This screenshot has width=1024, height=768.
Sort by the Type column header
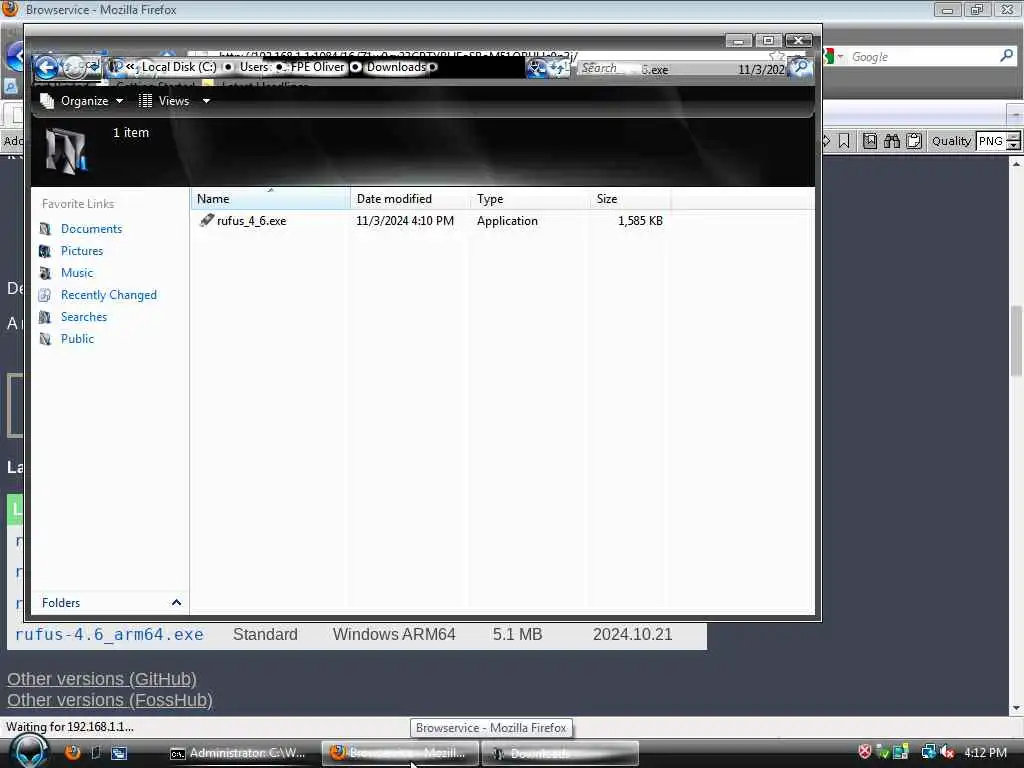pyautogui.click(x=529, y=199)
